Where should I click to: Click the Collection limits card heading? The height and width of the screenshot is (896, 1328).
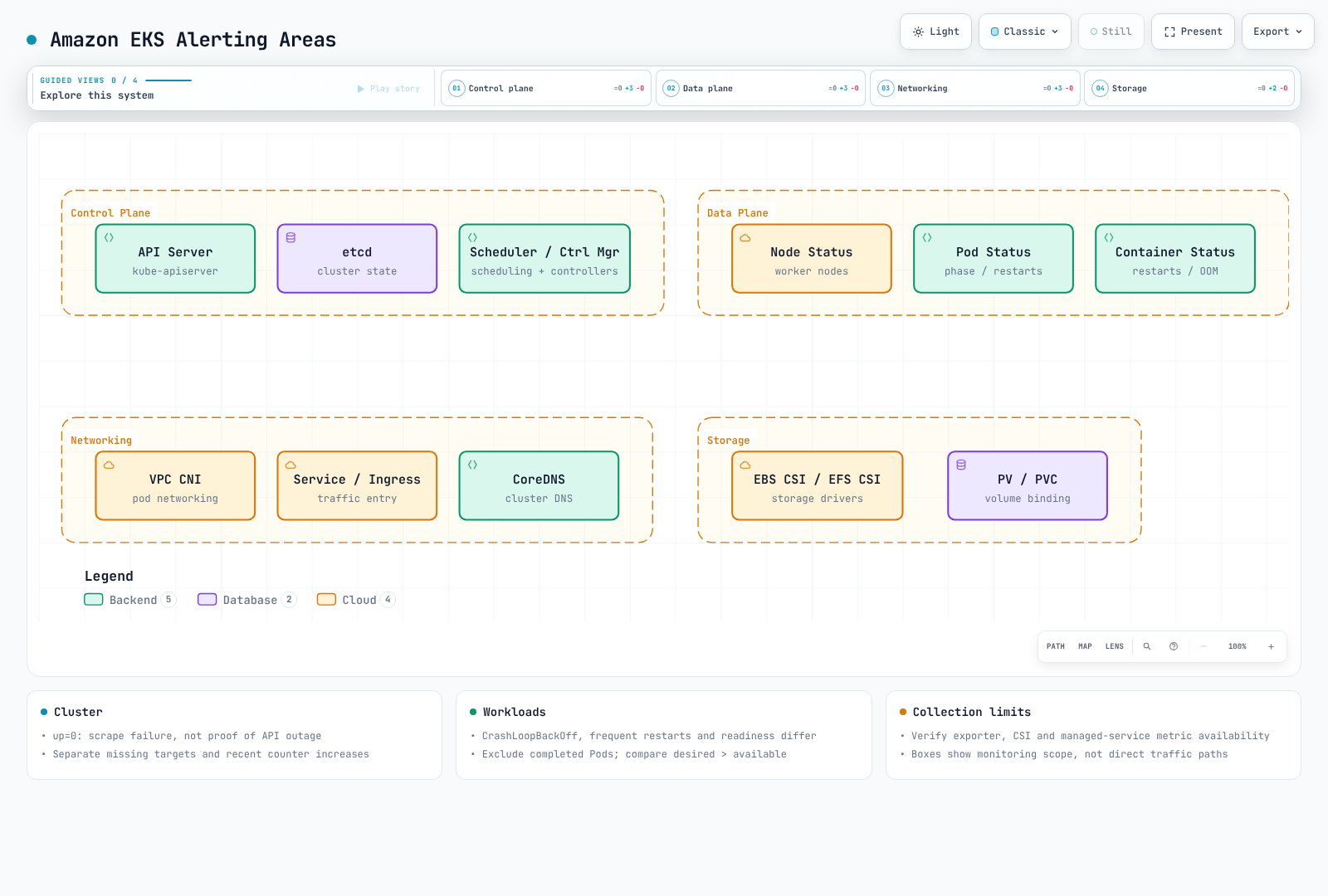tap(972, 712)
